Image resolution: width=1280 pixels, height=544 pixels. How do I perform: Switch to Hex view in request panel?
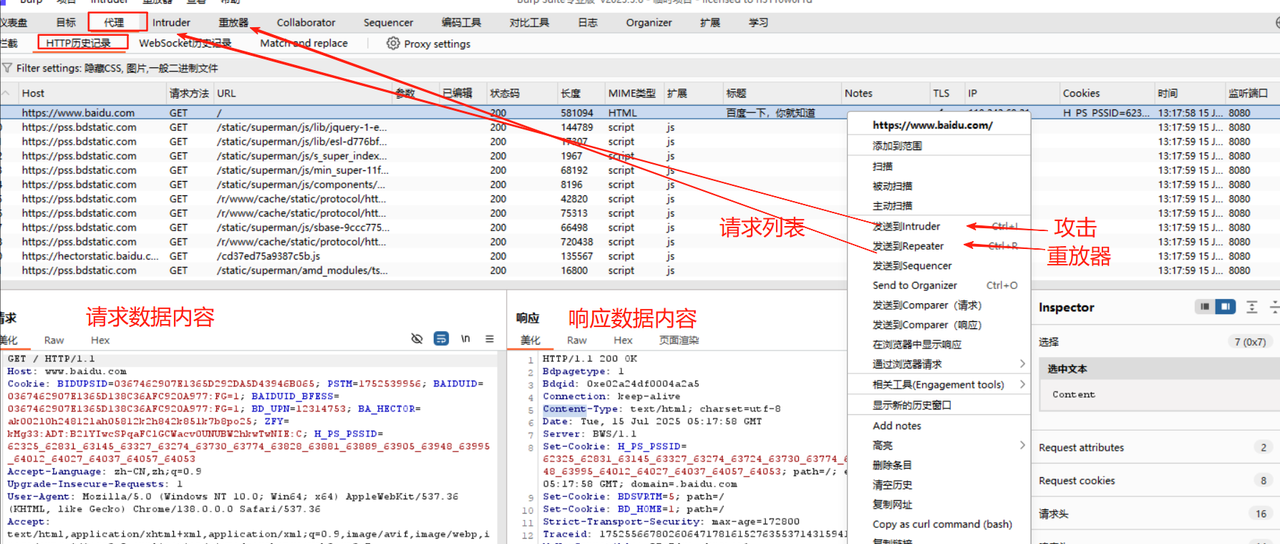(x=100, y=340)
